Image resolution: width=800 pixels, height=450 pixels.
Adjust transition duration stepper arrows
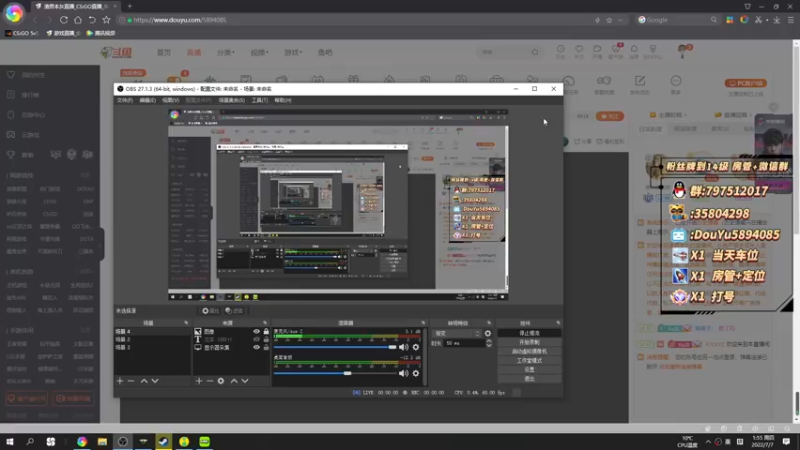pos(489,343)
